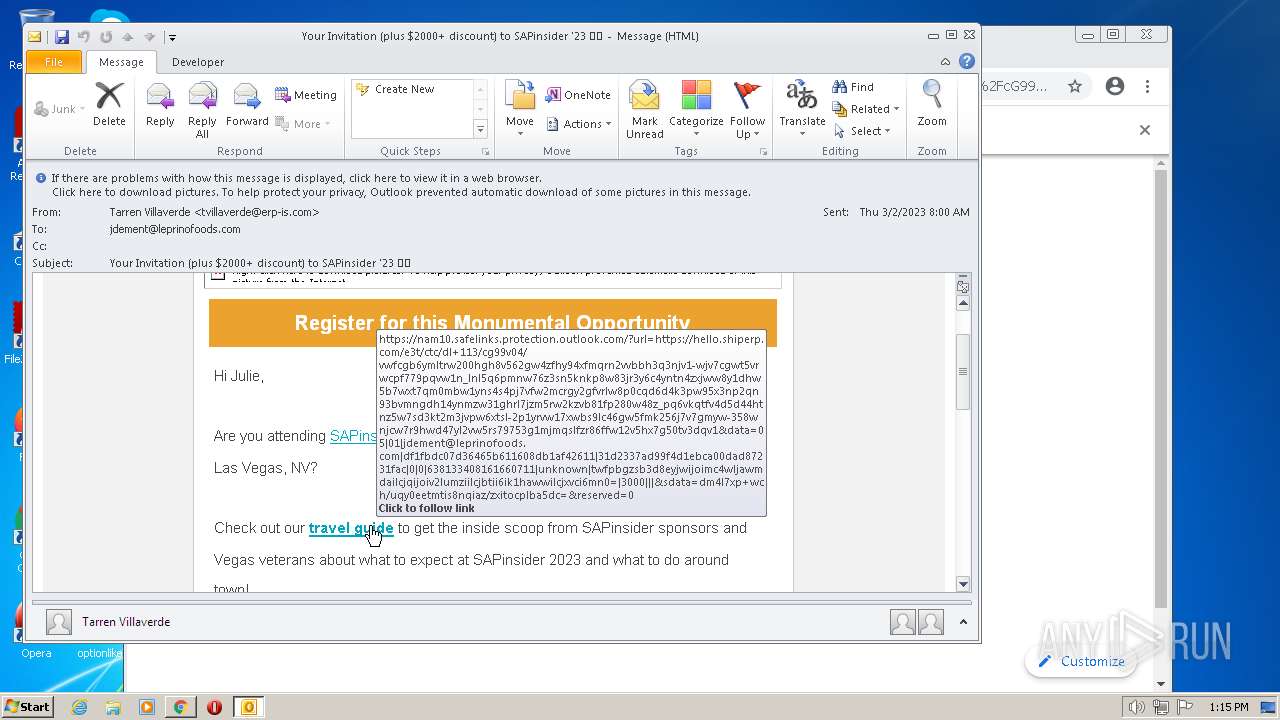Image resolution: width=1280 pixels, height=720 pixels.
Task: Click message scrollbar down arrow
Action: pyautogui.click(x=963, y=584)
